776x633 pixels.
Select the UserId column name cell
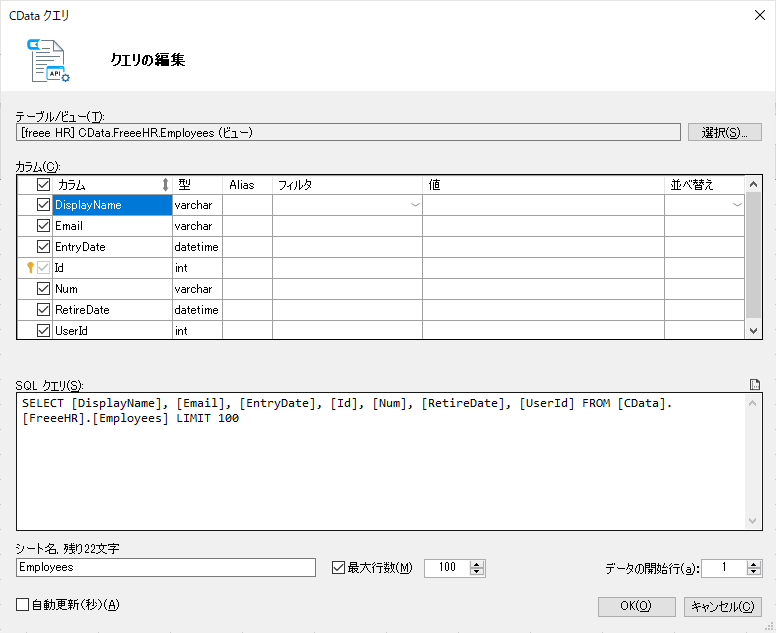tap(112, 330)
